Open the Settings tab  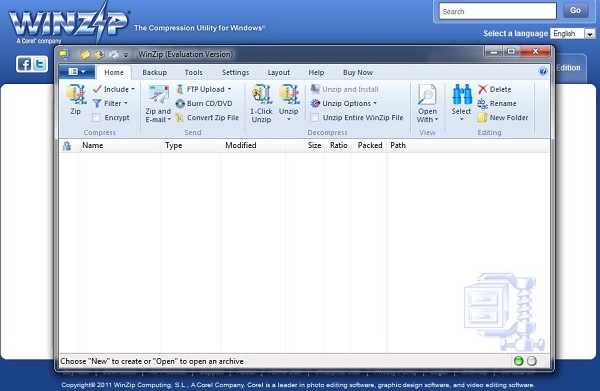click(x=235, y=72)
